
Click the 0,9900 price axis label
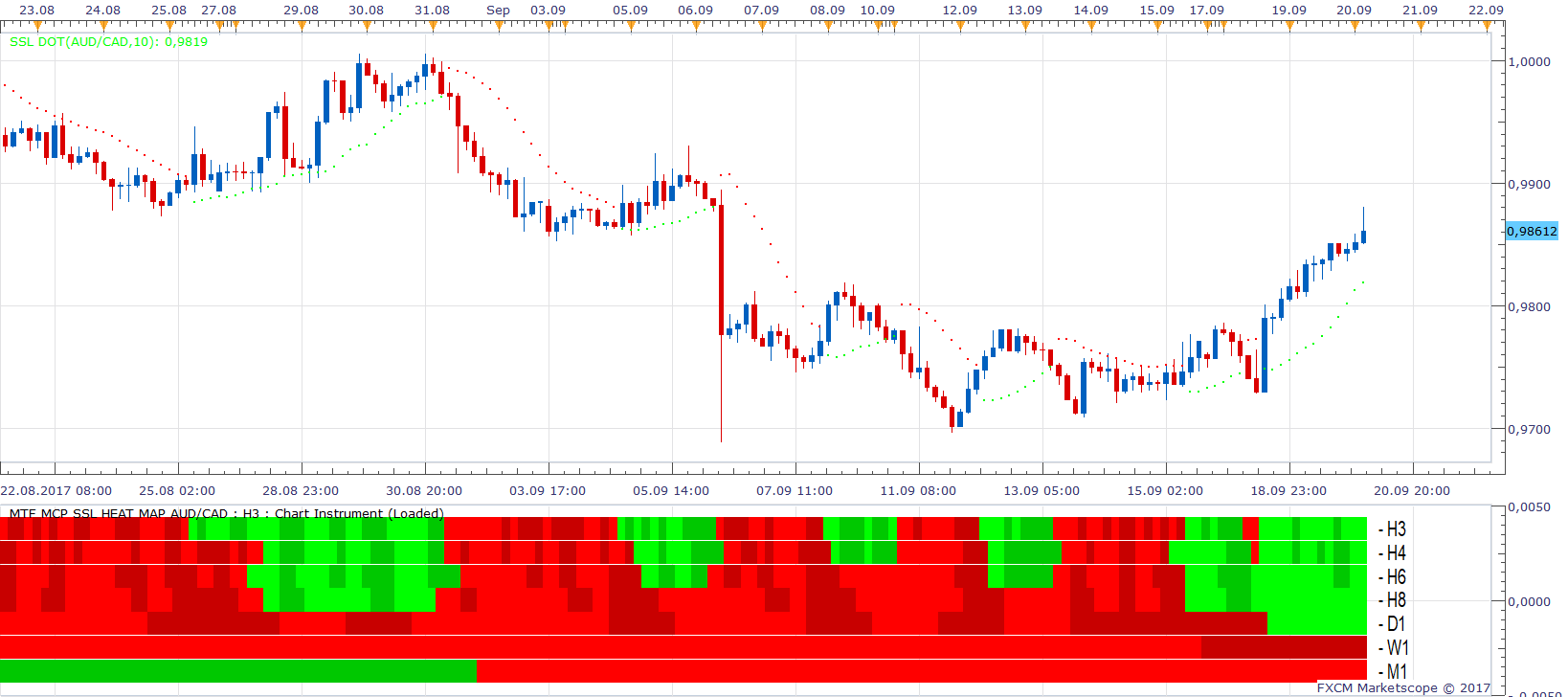[1529, 184]
